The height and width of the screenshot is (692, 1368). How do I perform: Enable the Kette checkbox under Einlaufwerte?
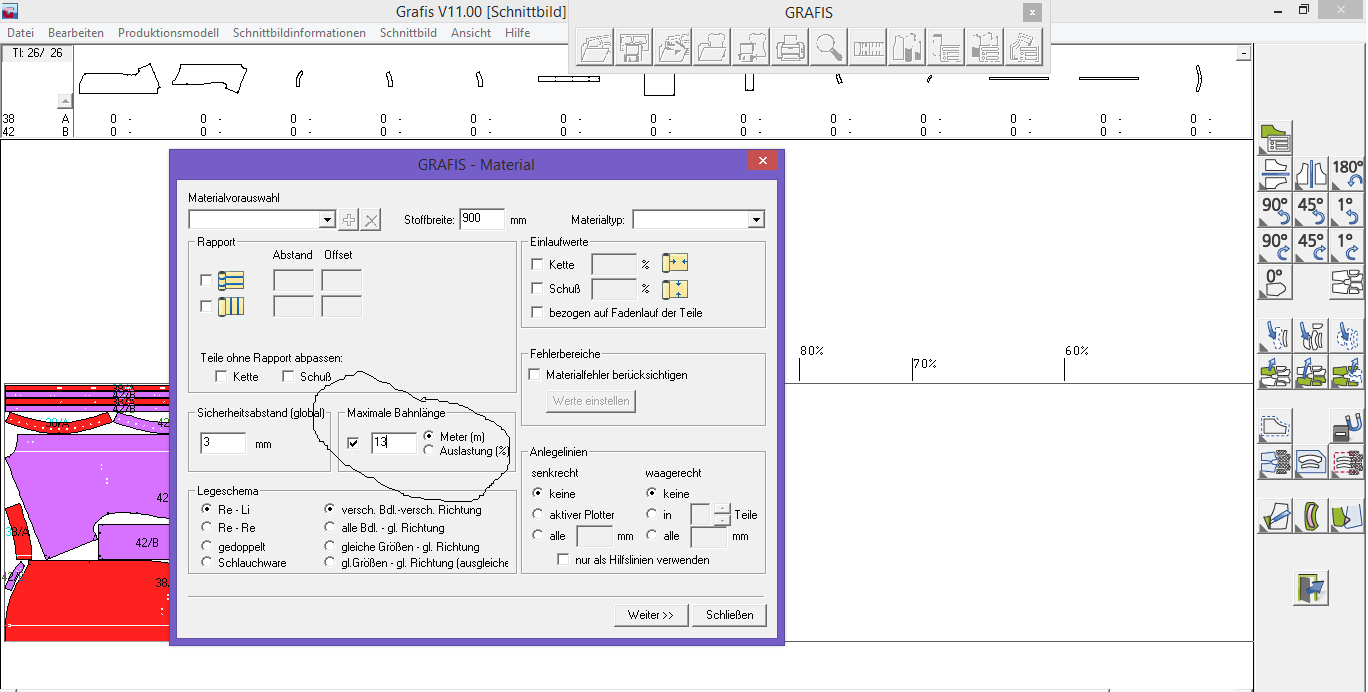pyautogui.click(x=537, y=265)
